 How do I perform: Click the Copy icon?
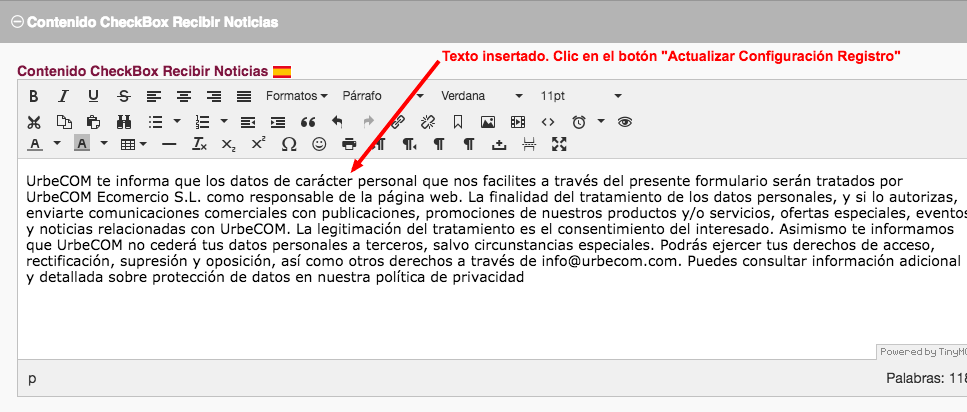click(63, 122)
